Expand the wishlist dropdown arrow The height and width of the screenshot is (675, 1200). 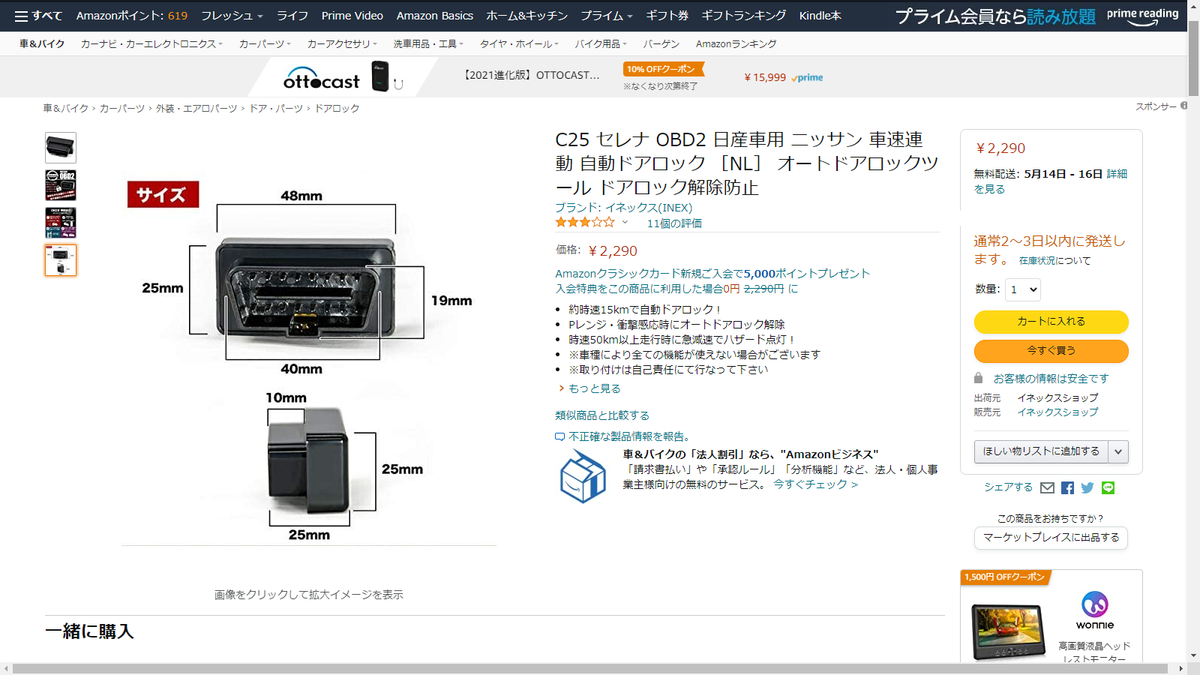[1119, 451]
